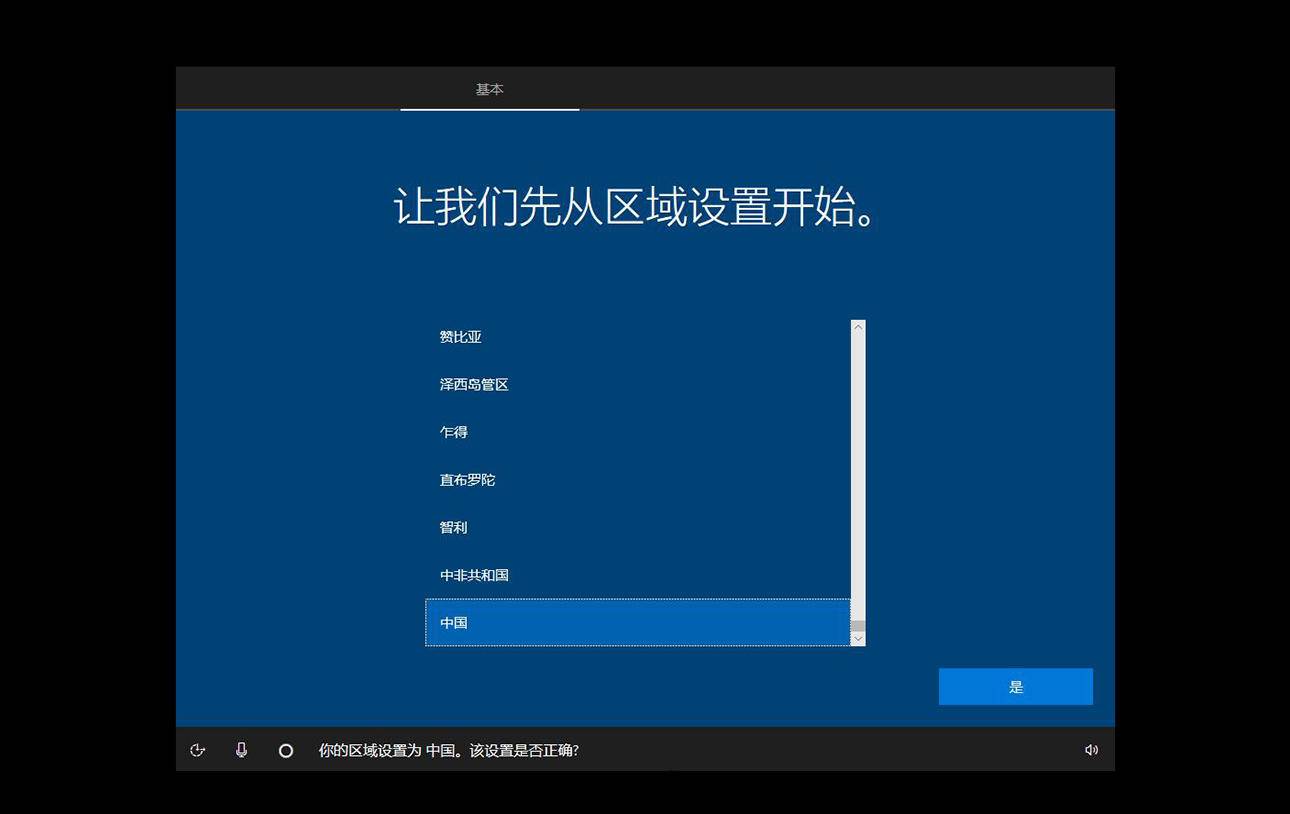Click the ease of access icon on Cortana bar

(197, 749)
